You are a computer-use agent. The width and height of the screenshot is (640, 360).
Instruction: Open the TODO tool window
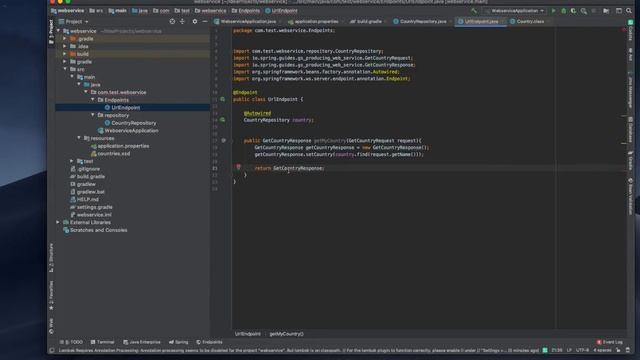[x=71, y=342]
